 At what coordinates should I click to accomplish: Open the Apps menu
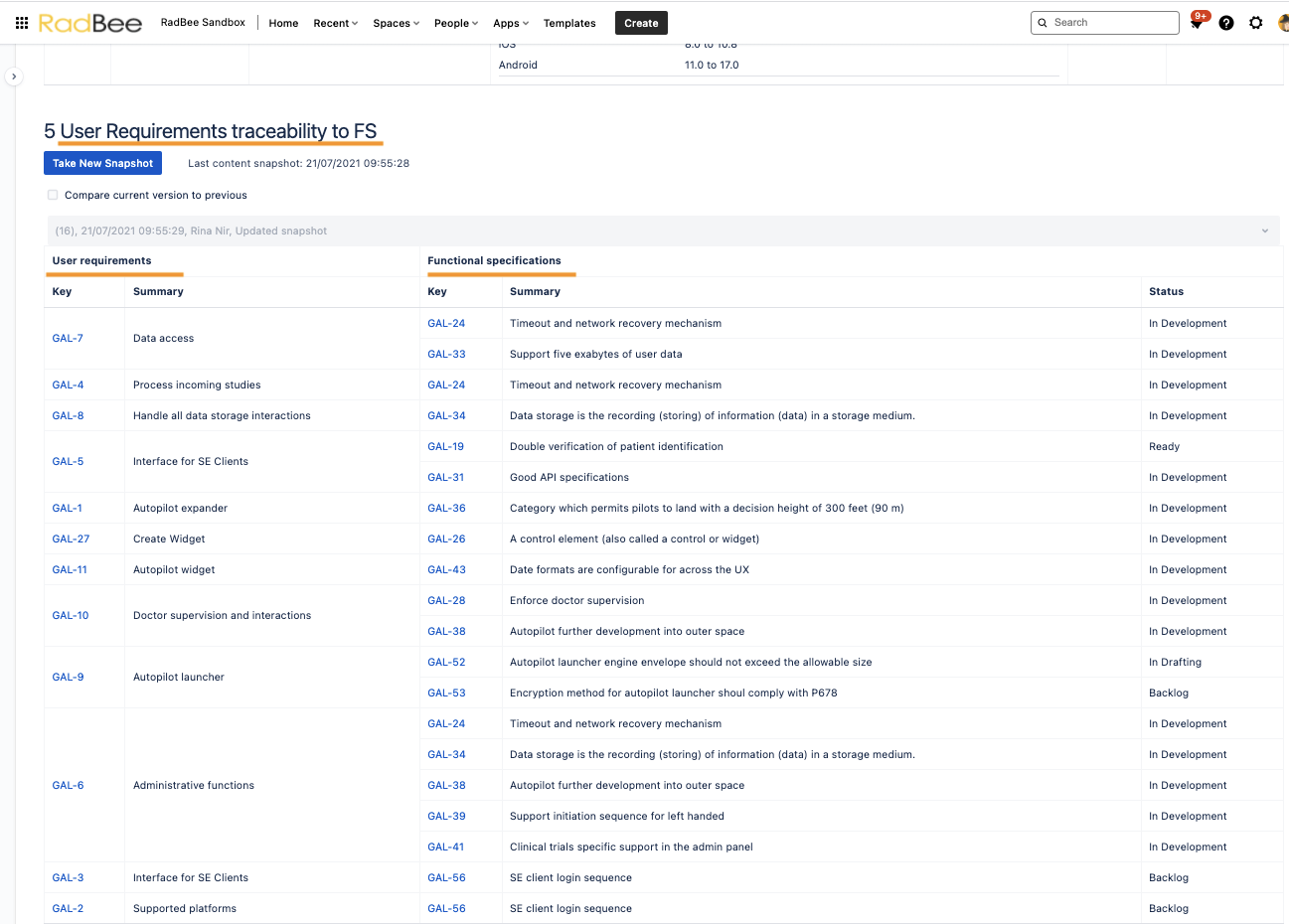pos(511,23)
